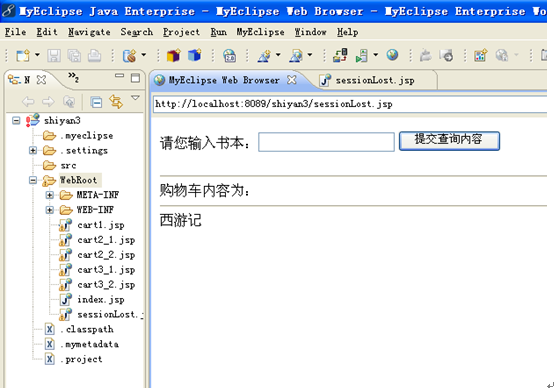Viewport: 557px width, 388px height.
Task: Open MyEclipse Web Browser globe toolbar icon
Action: point(392,55)
